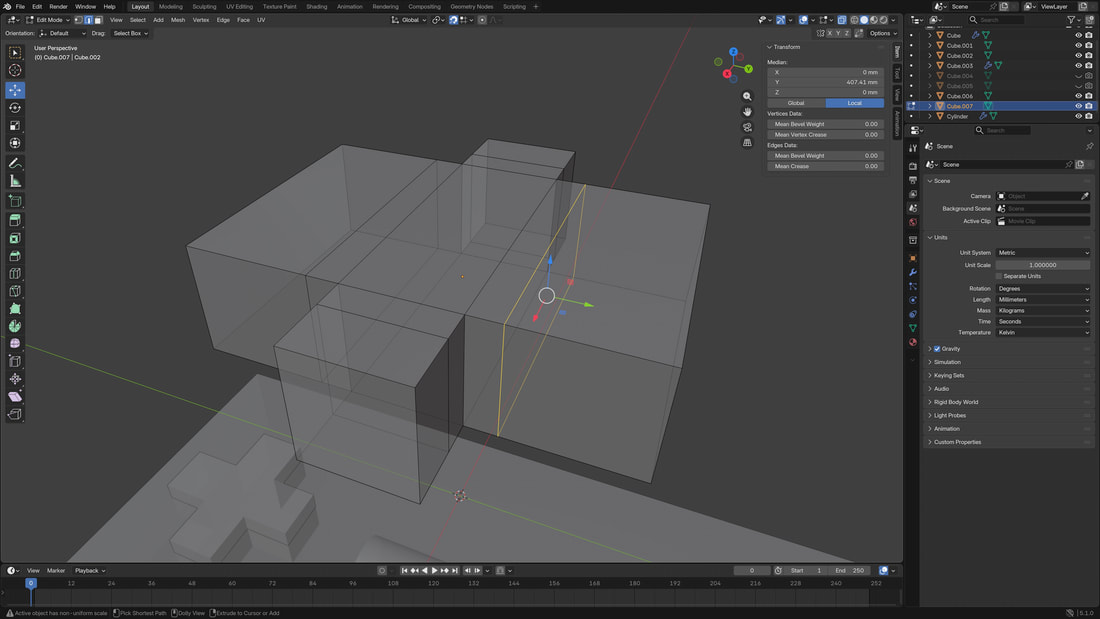Select the Measure tool
1100x619 pixels.
[x=15, y=181]
